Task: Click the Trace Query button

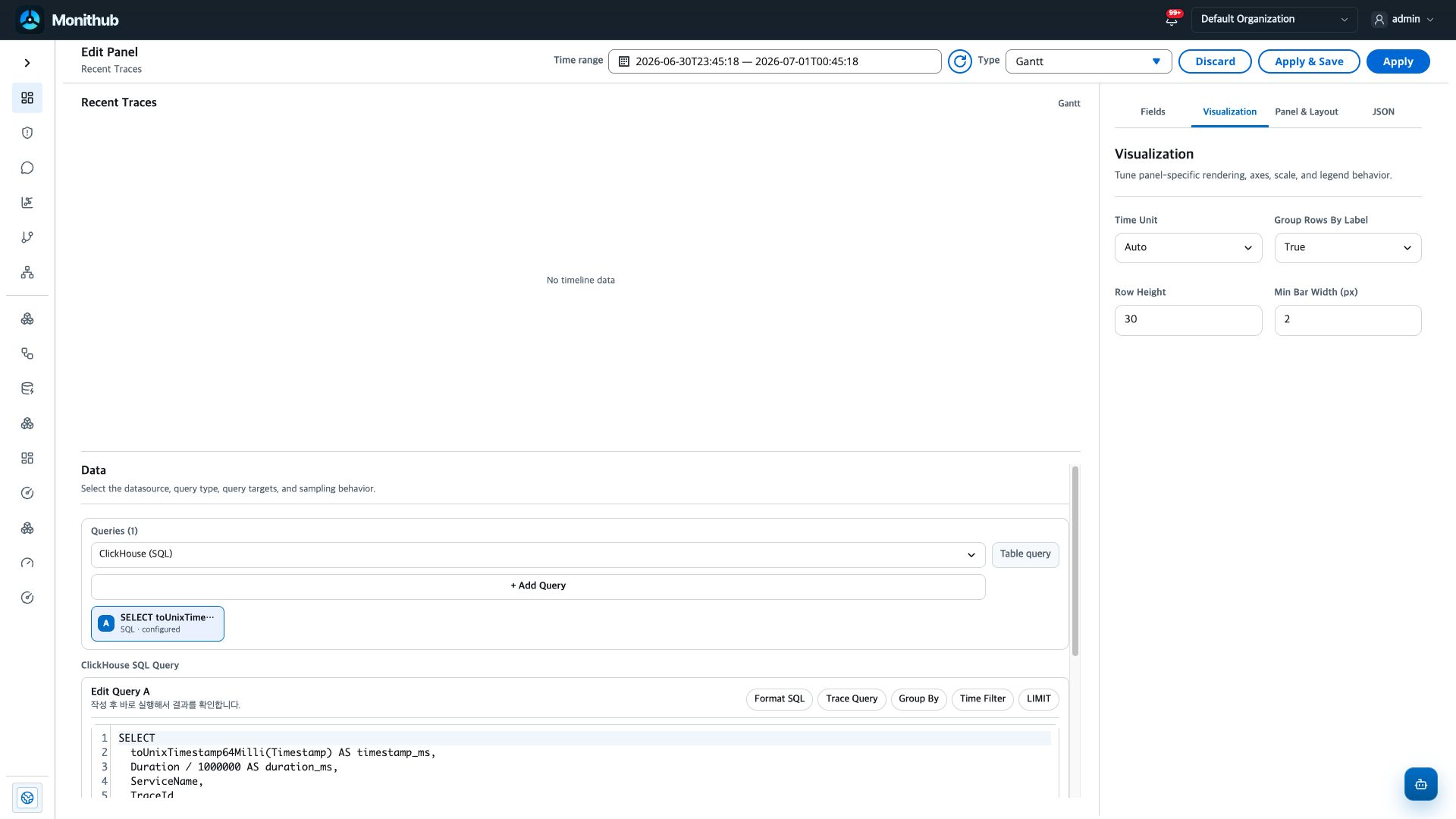Action: (852, 699)
